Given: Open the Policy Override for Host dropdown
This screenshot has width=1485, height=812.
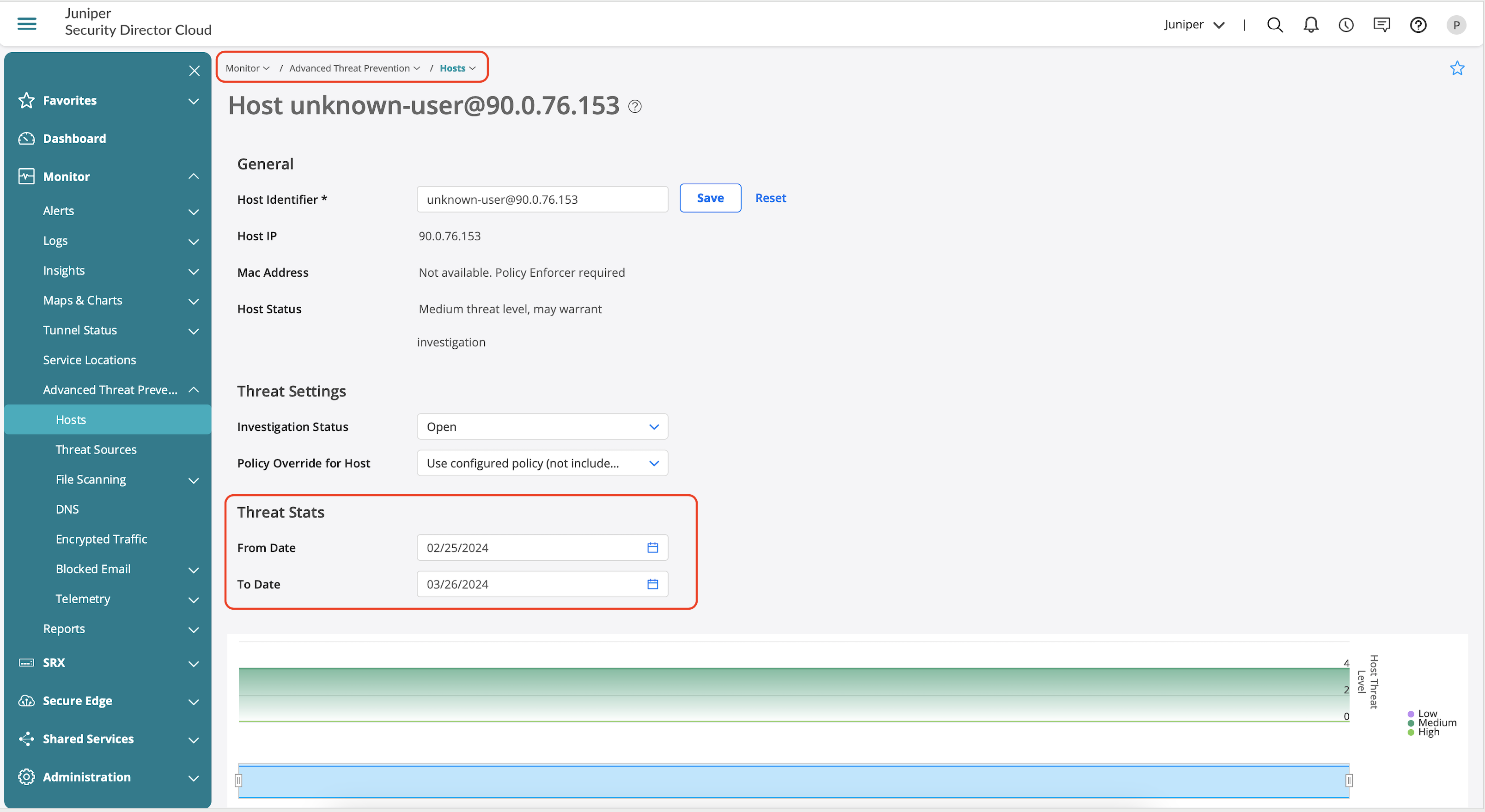Looking at the screenshot, I should pyautogui.click(x=542, y=463).
